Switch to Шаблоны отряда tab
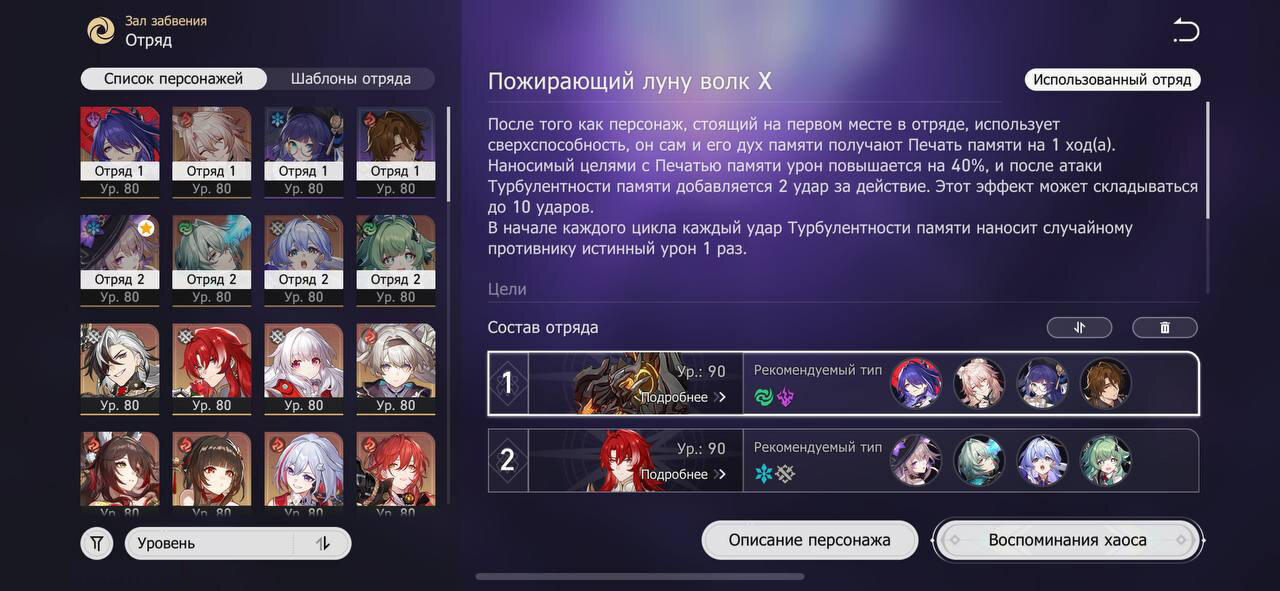 click(351, 79)
